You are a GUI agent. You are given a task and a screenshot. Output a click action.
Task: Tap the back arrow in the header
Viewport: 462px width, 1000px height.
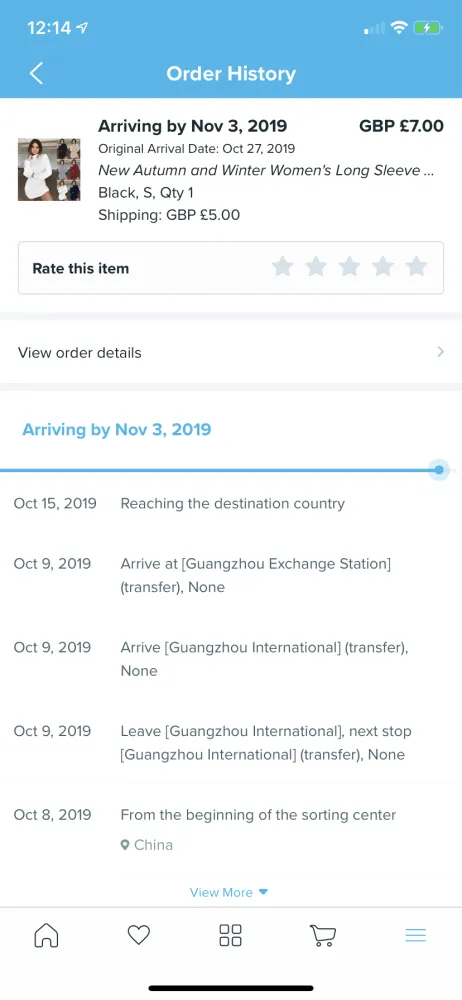point(36,73)
